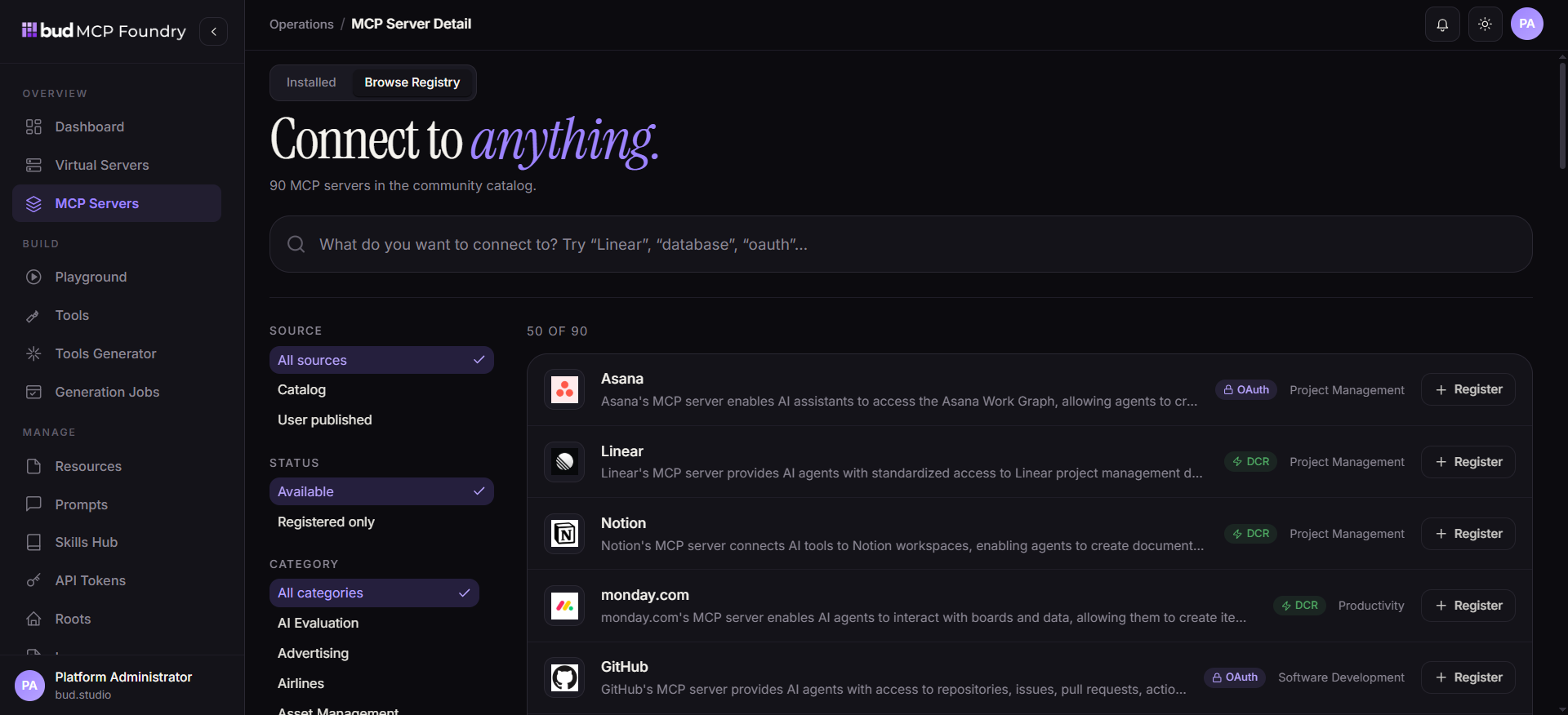Click the Linear DCR badge

tap(1251, 462)
